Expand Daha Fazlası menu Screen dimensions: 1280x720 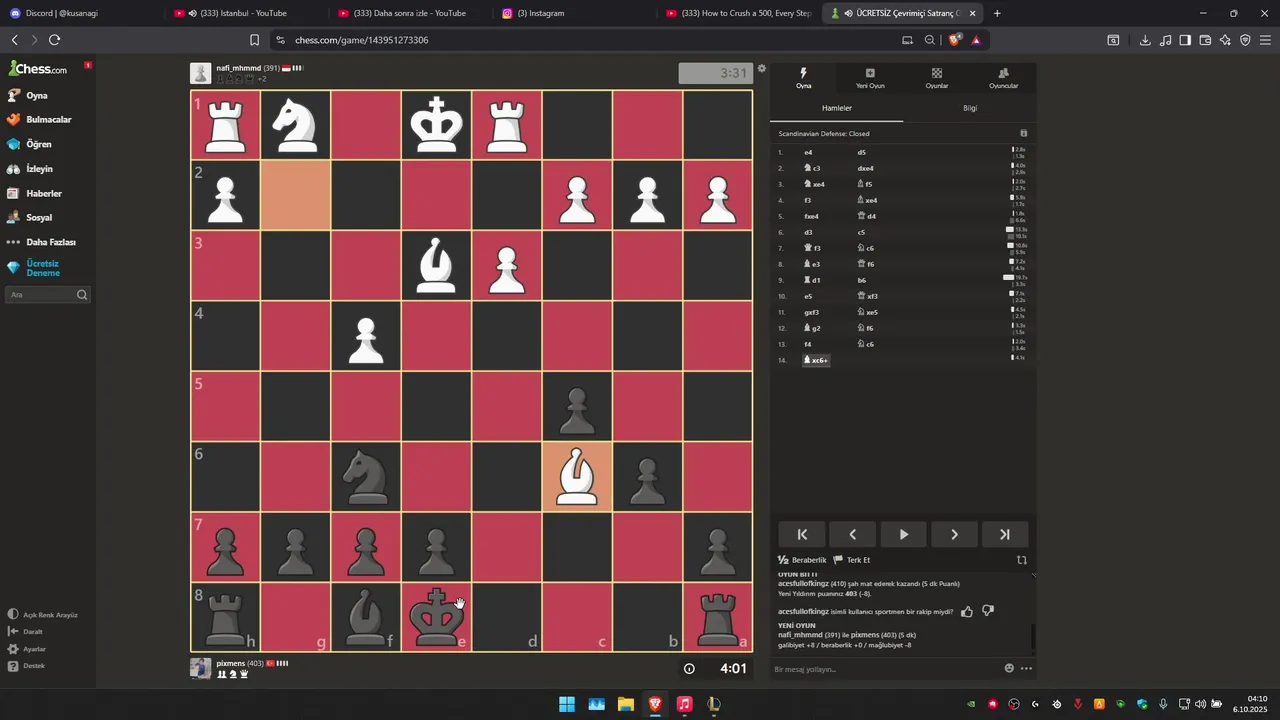click(42, 242)
